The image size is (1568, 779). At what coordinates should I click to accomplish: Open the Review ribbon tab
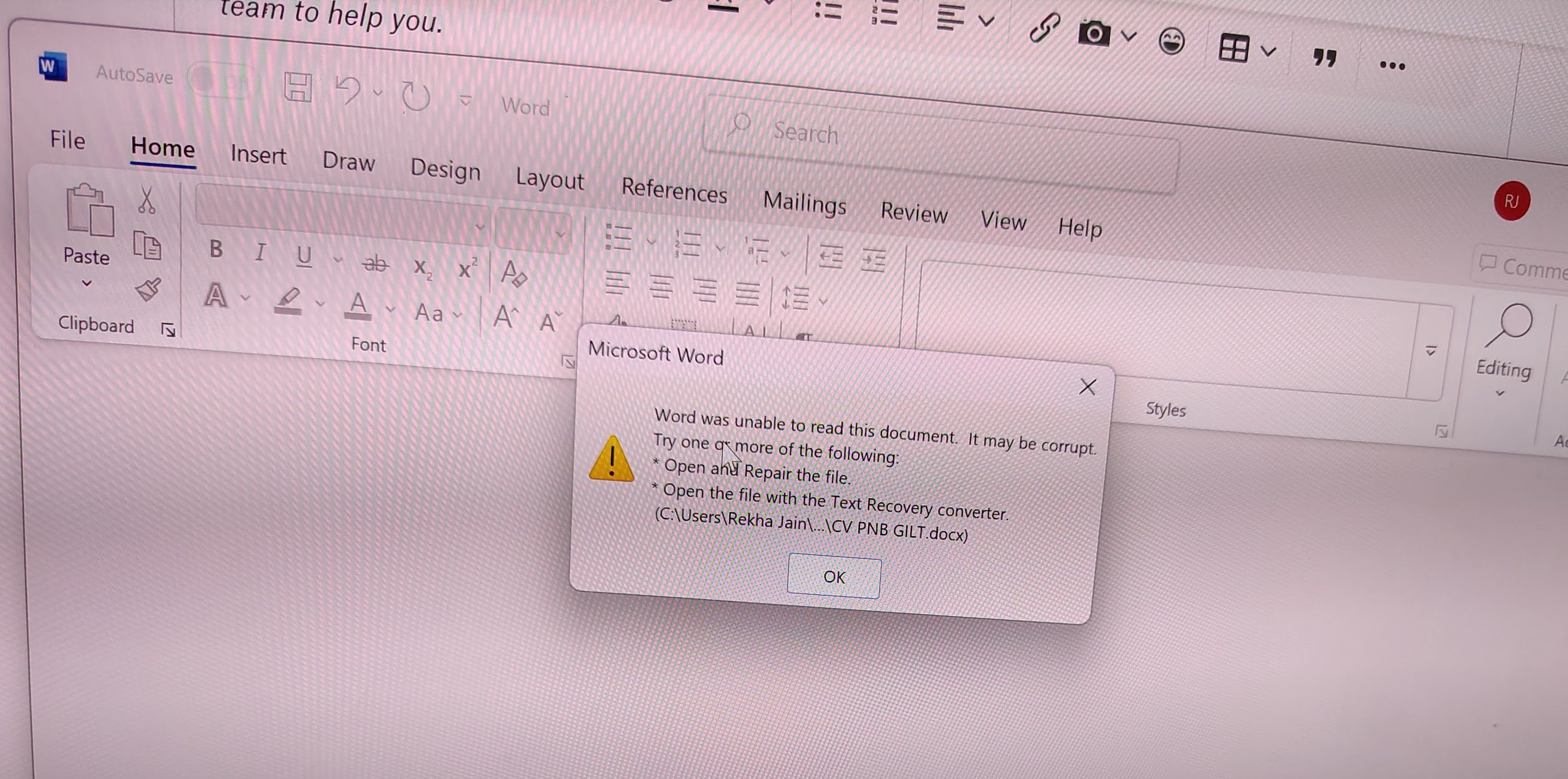tap(915, 213)
